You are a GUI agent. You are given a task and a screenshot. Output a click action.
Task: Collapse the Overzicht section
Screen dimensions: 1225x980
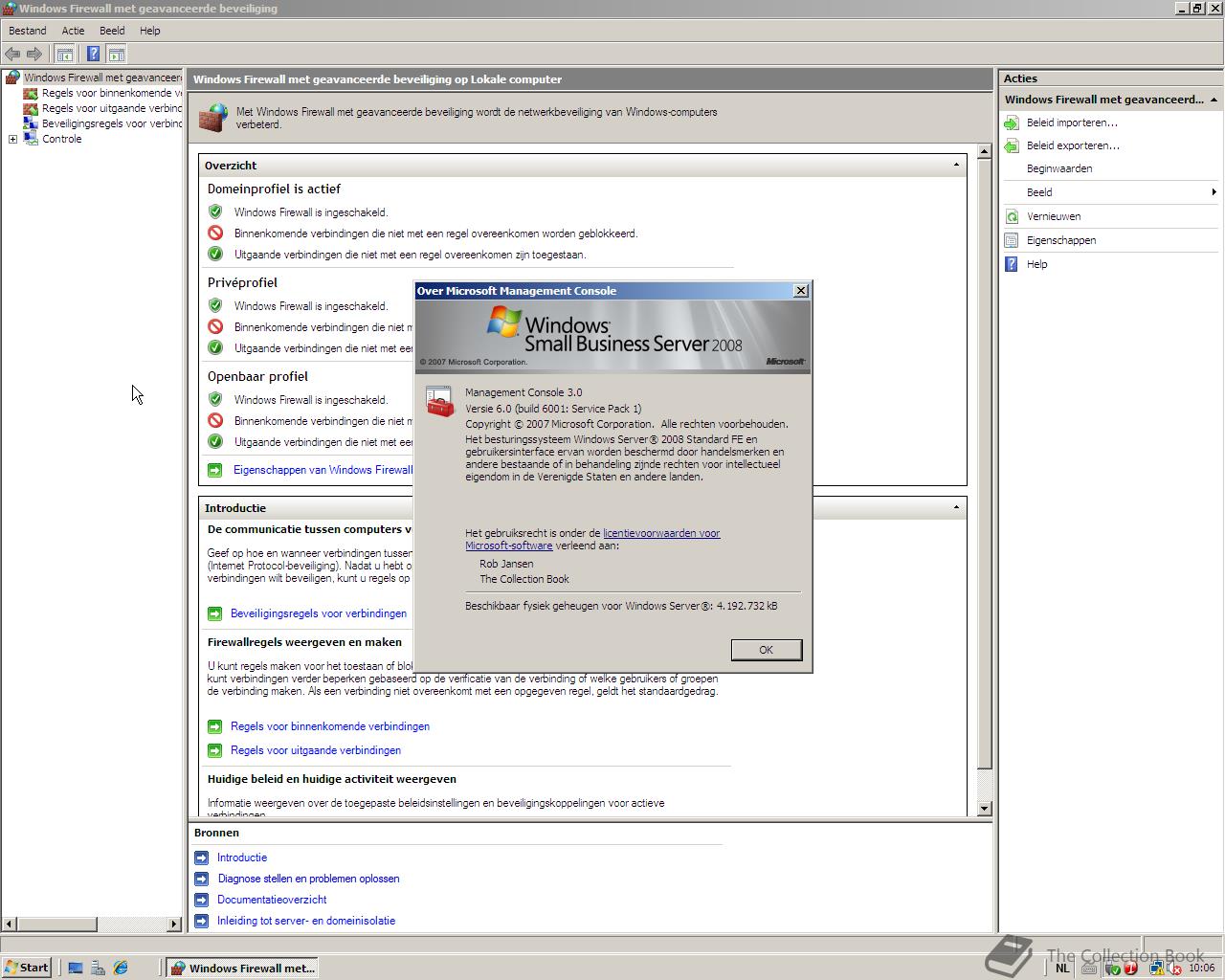[956, 165]
